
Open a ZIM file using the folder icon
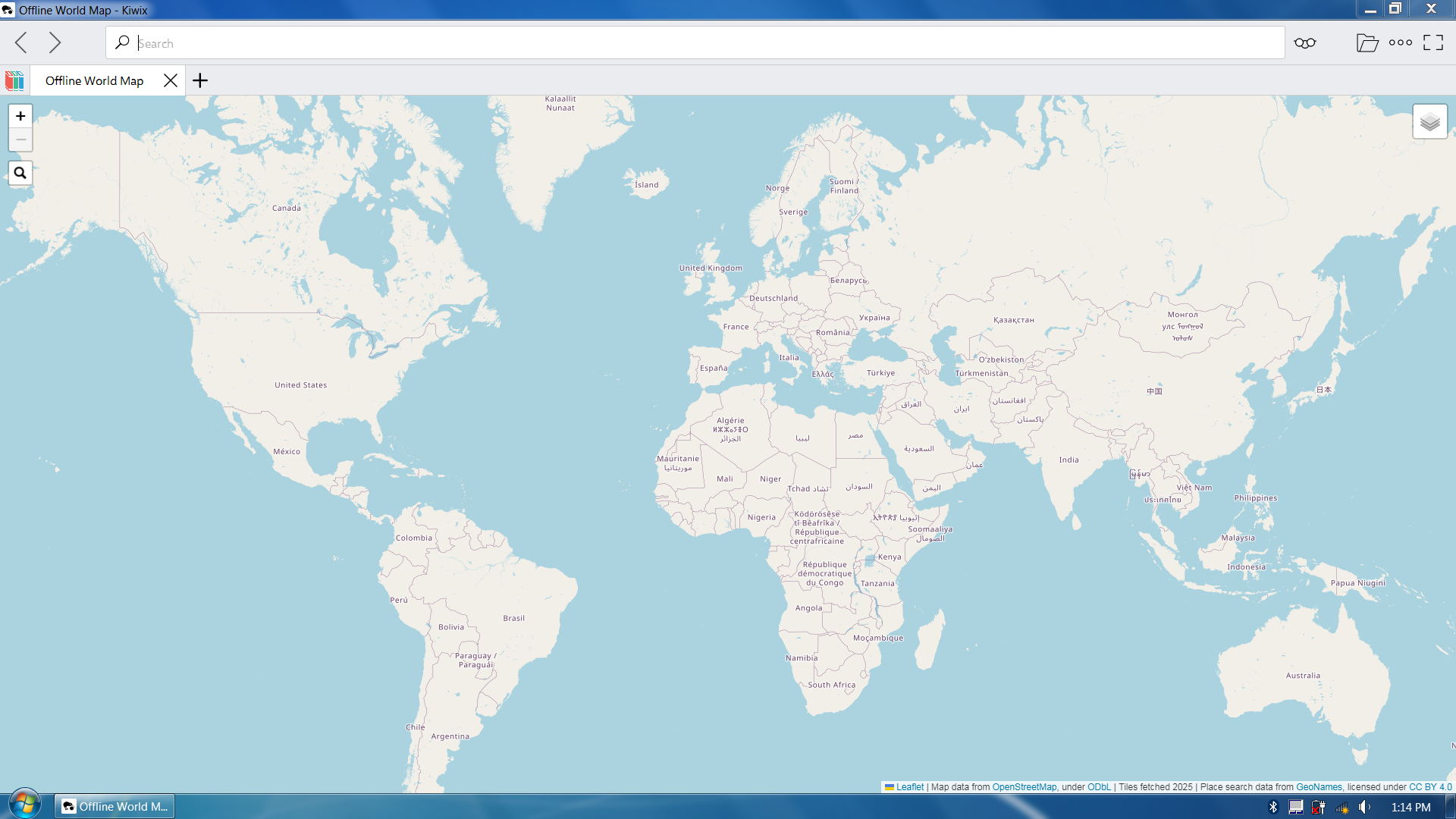1368,43
